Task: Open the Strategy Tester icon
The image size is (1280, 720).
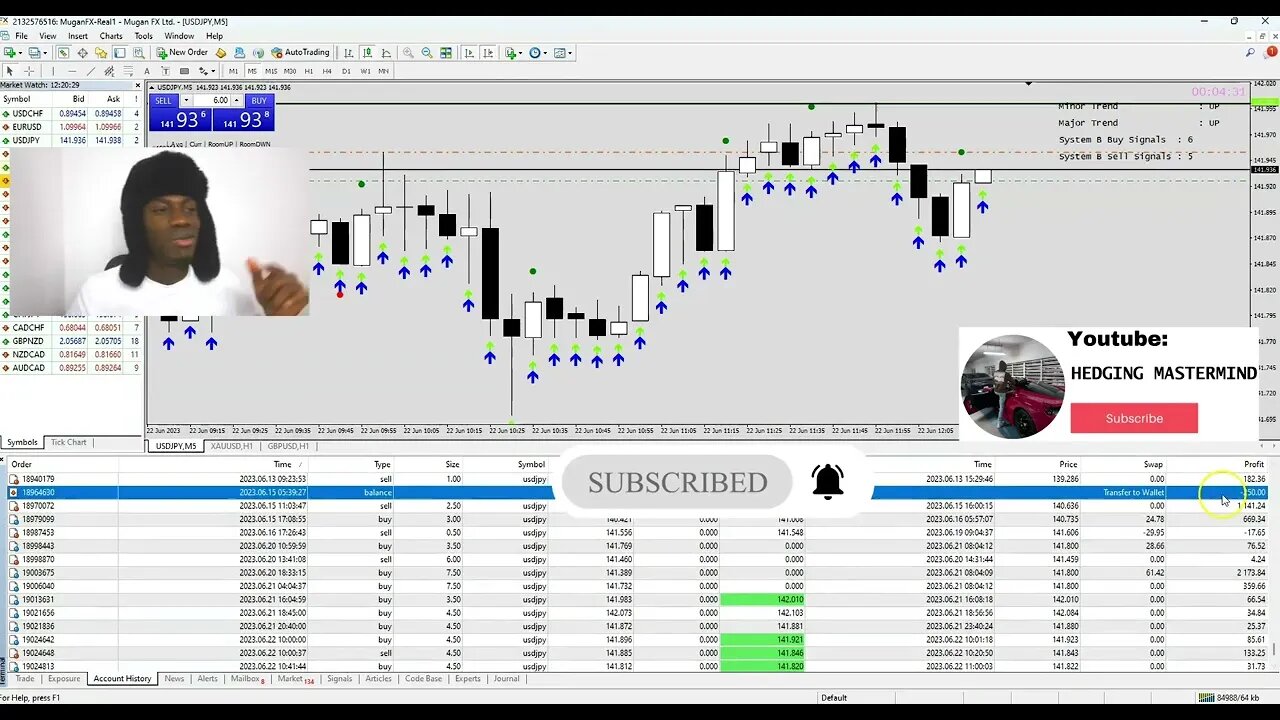Action: click(138, 53)
